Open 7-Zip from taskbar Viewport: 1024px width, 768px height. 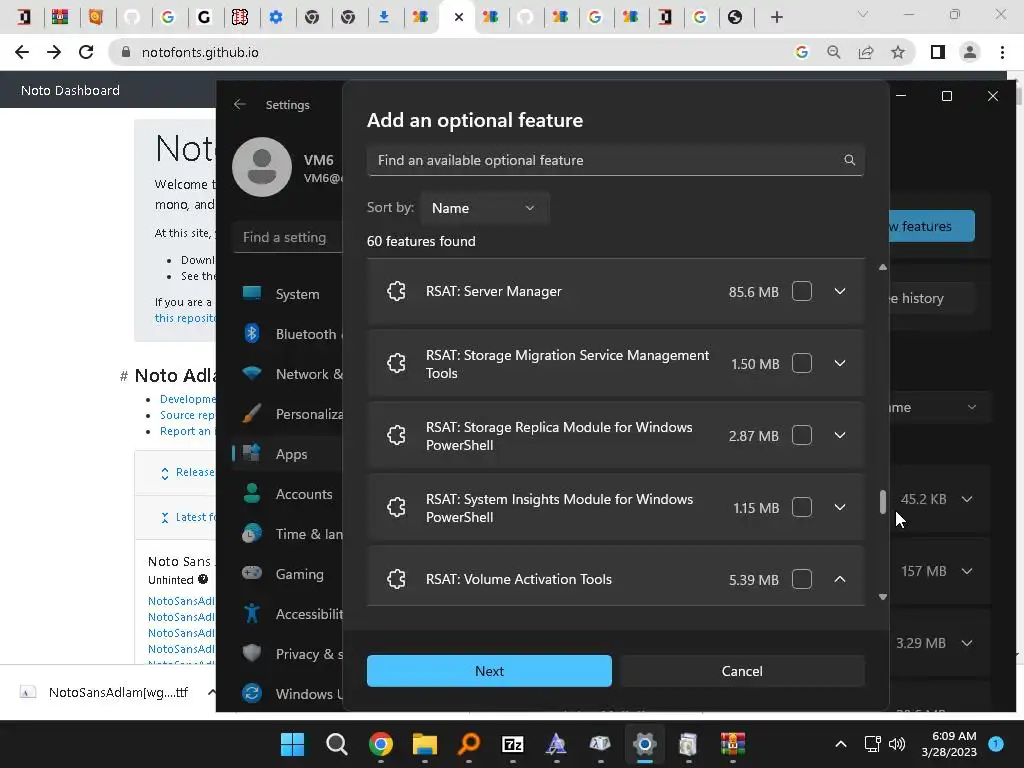[x=513, y=744]
